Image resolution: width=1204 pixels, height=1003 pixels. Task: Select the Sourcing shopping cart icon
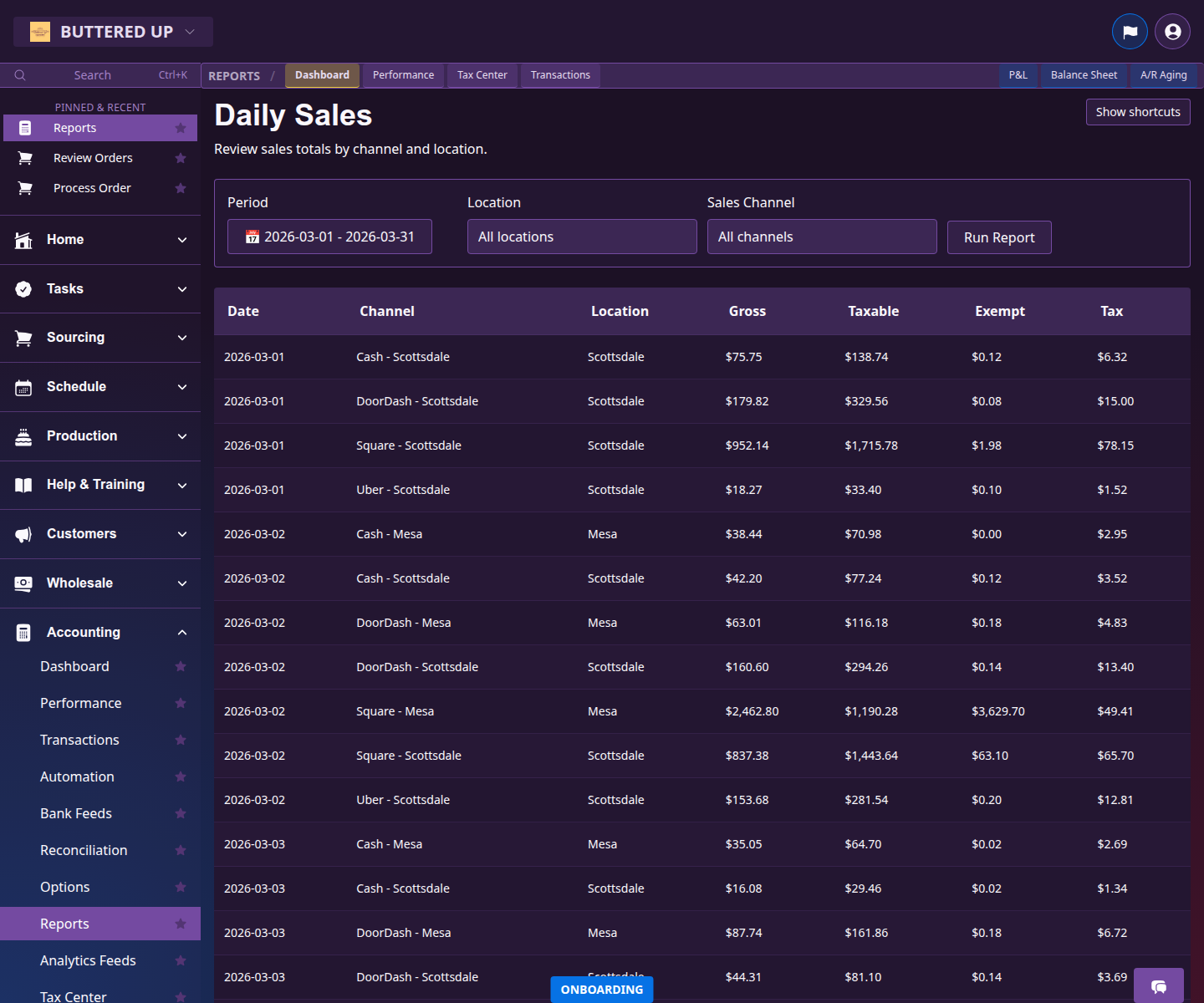(x=23, y=338)
